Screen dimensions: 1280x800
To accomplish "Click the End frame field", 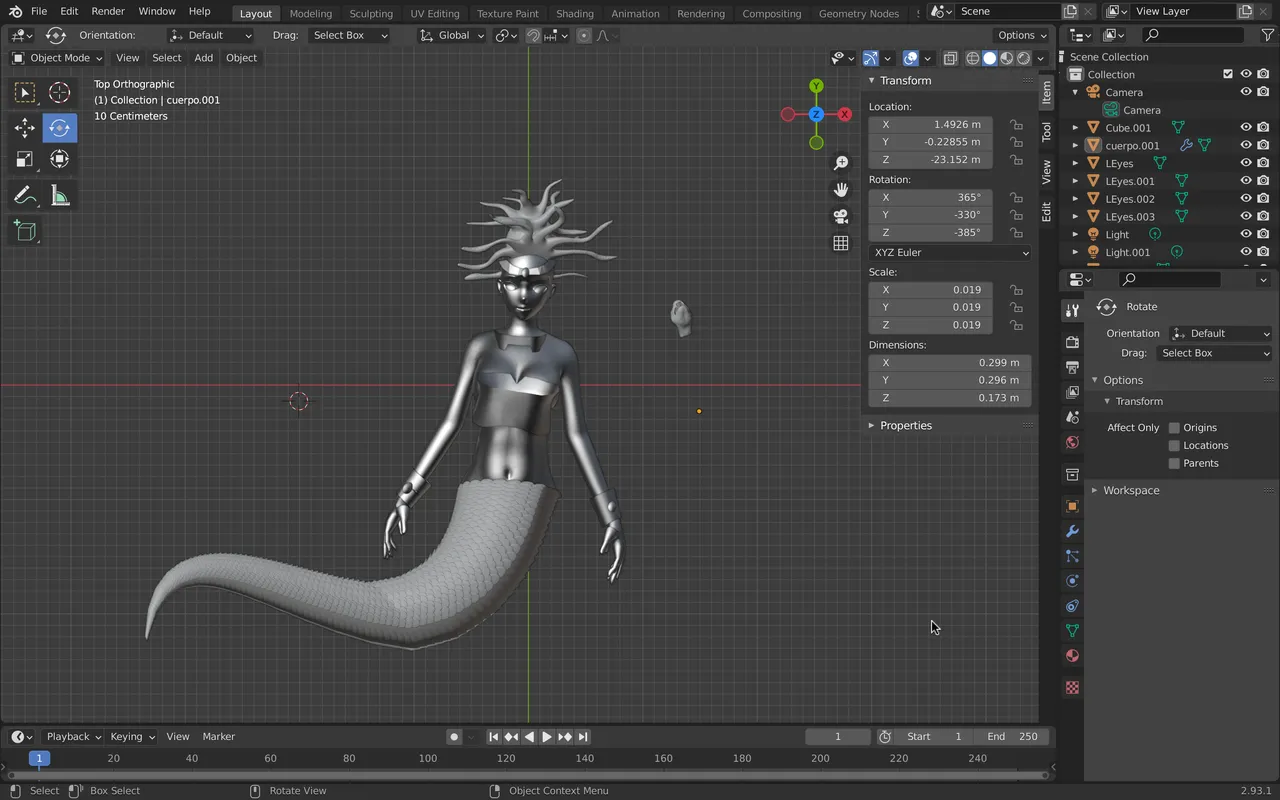I will tap(1012, 737).
